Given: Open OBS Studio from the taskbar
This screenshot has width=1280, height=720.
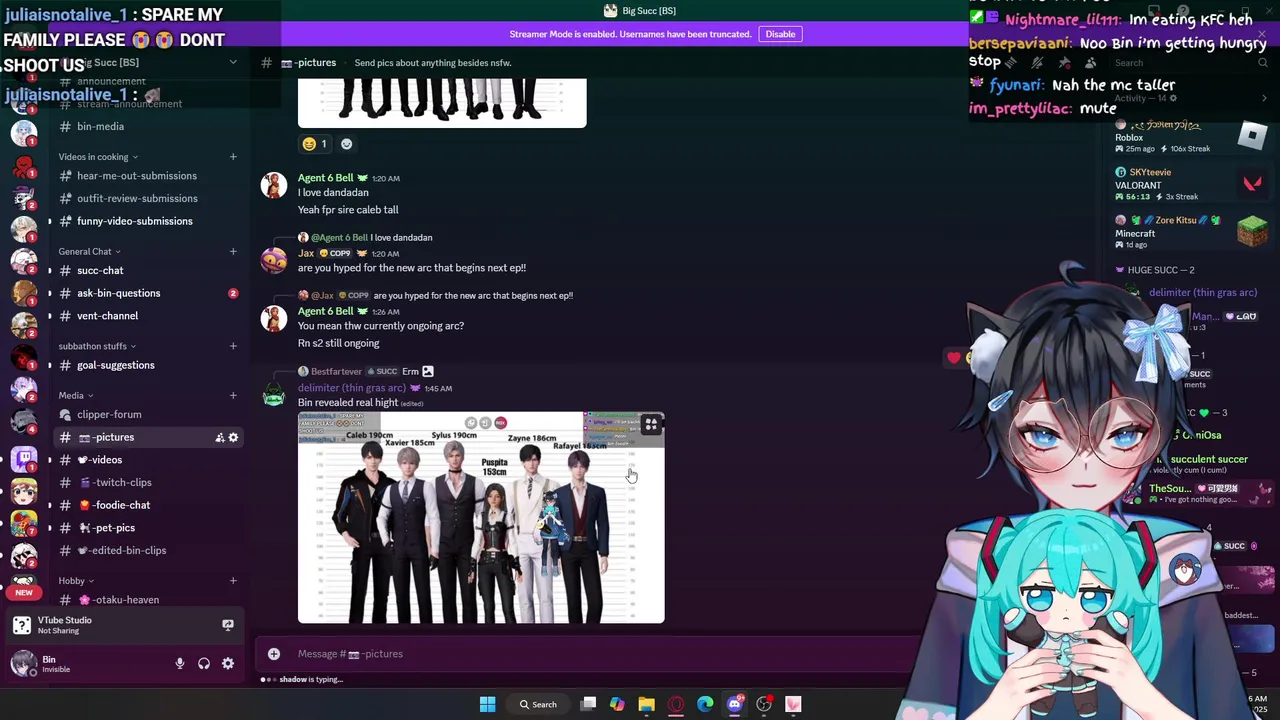Looking at the screenshot, I should 764,704.
